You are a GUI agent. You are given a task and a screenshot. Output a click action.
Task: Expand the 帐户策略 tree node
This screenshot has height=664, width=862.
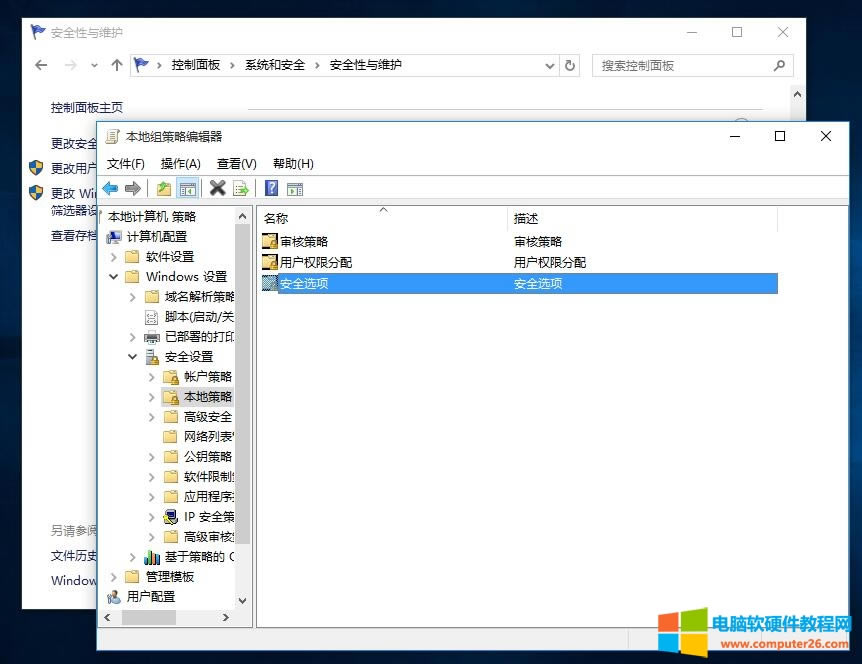pyautogui.click(x=152, y=377)
